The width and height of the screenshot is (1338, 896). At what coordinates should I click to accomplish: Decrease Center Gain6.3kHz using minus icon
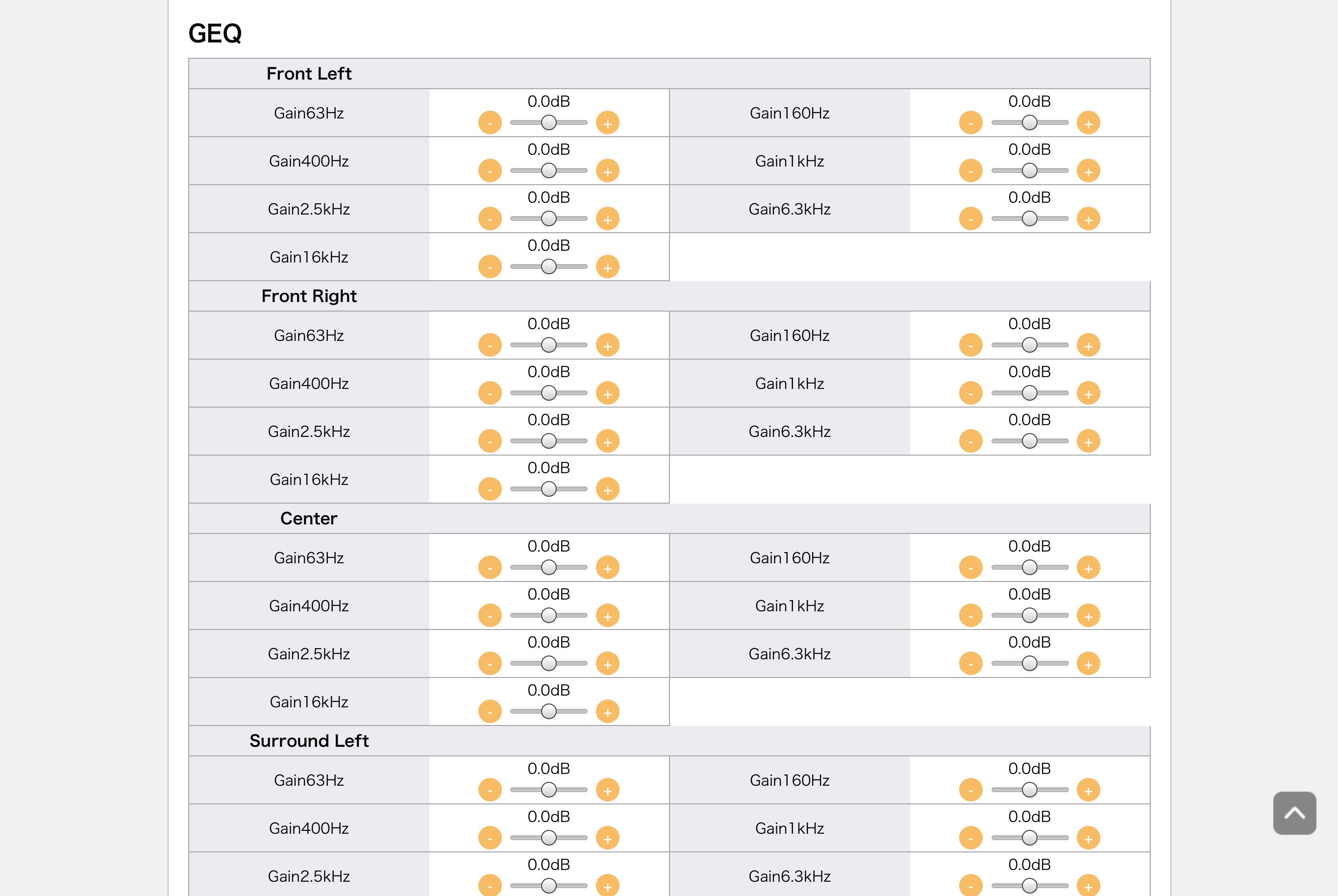(x=970, y=663)
